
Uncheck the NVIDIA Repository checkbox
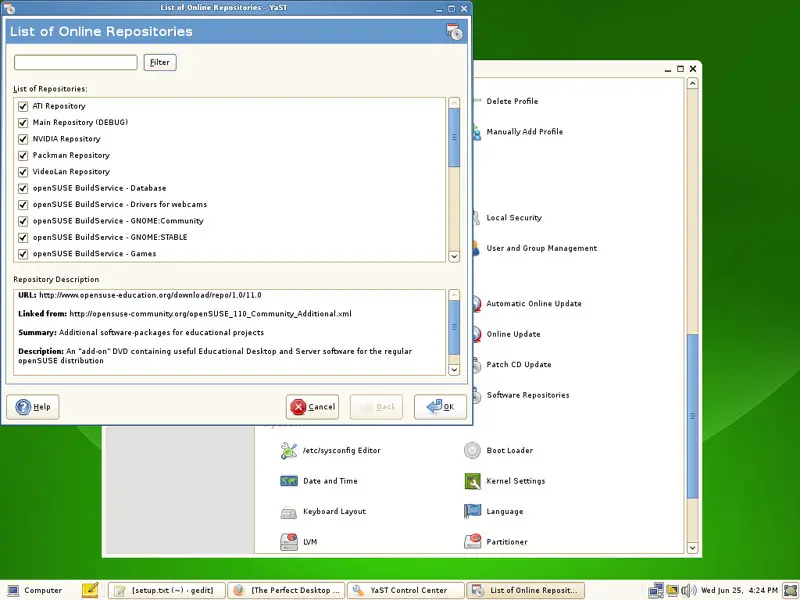pos(22,139)
